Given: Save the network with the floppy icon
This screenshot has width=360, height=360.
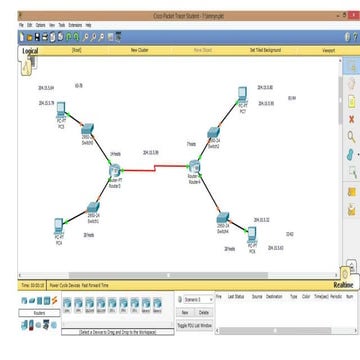Looking at the screenshot, I should point(37,37).
